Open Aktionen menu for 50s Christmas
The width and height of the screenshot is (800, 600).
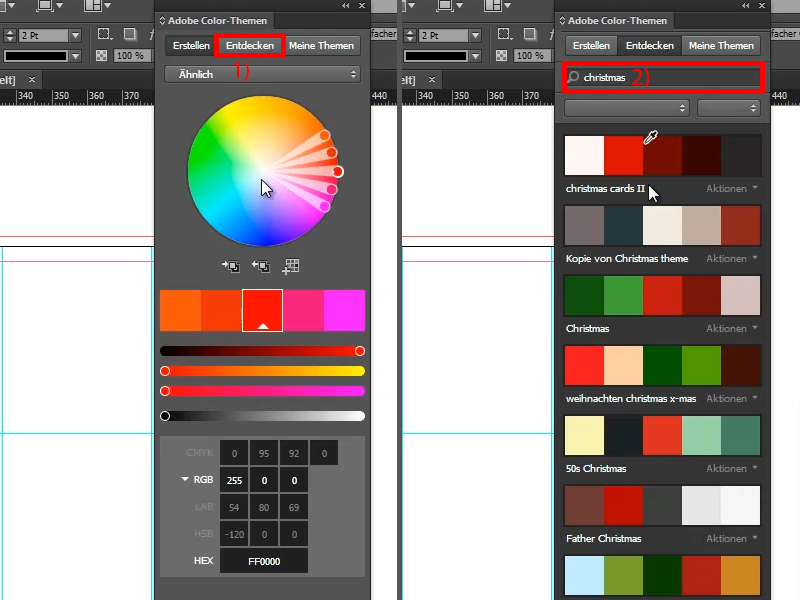pyautogui.click(x=732, y=468)
